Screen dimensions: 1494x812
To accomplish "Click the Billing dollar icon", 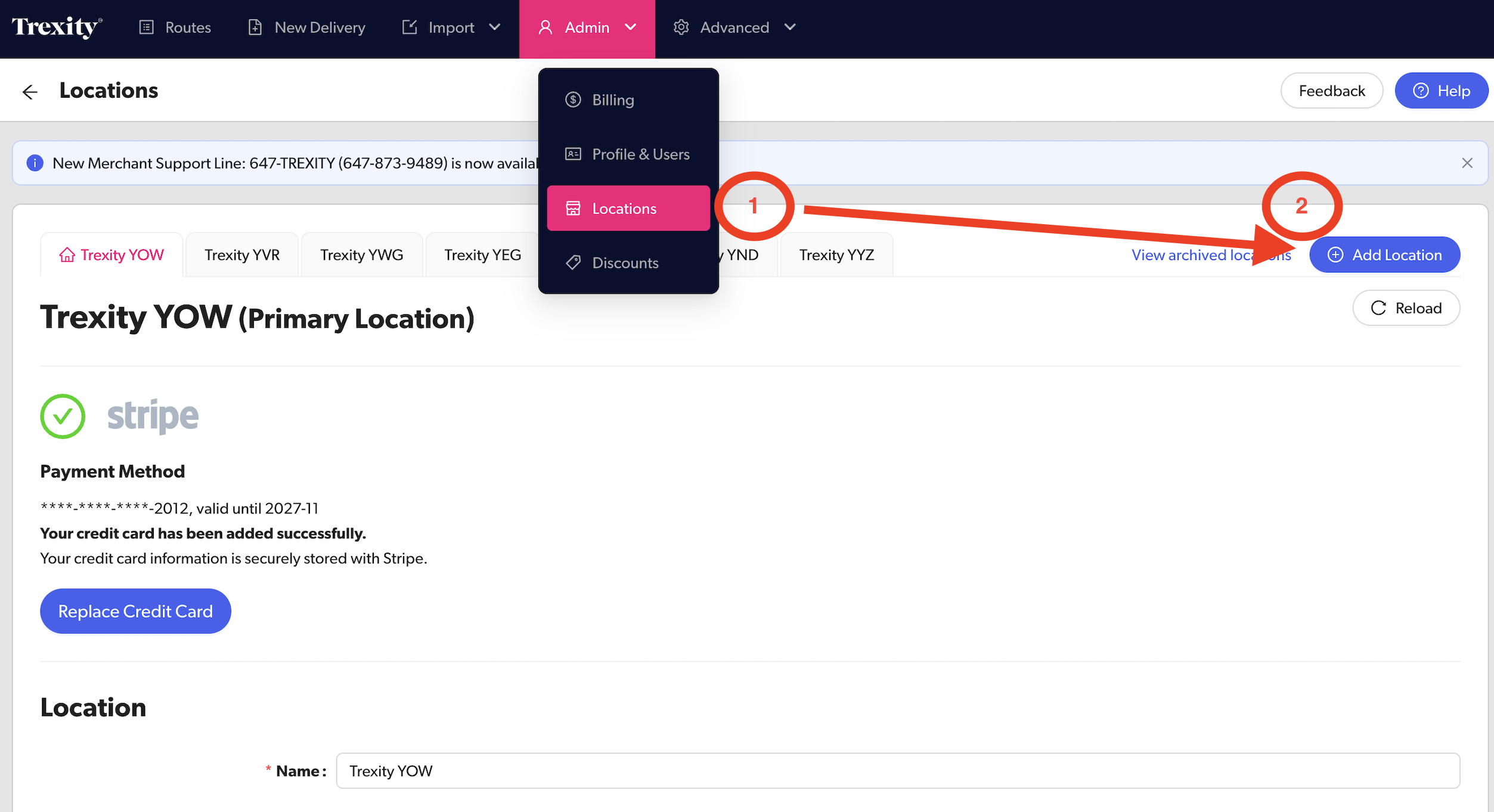I will coord(573,100).
